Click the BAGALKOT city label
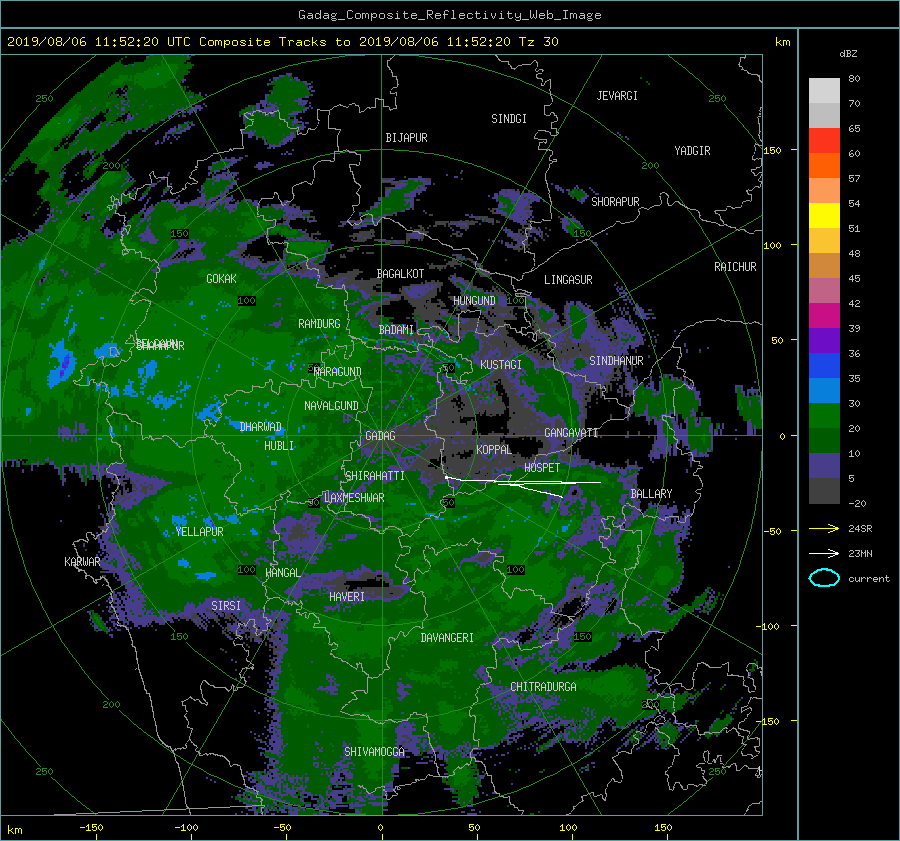 pos(400,274)
